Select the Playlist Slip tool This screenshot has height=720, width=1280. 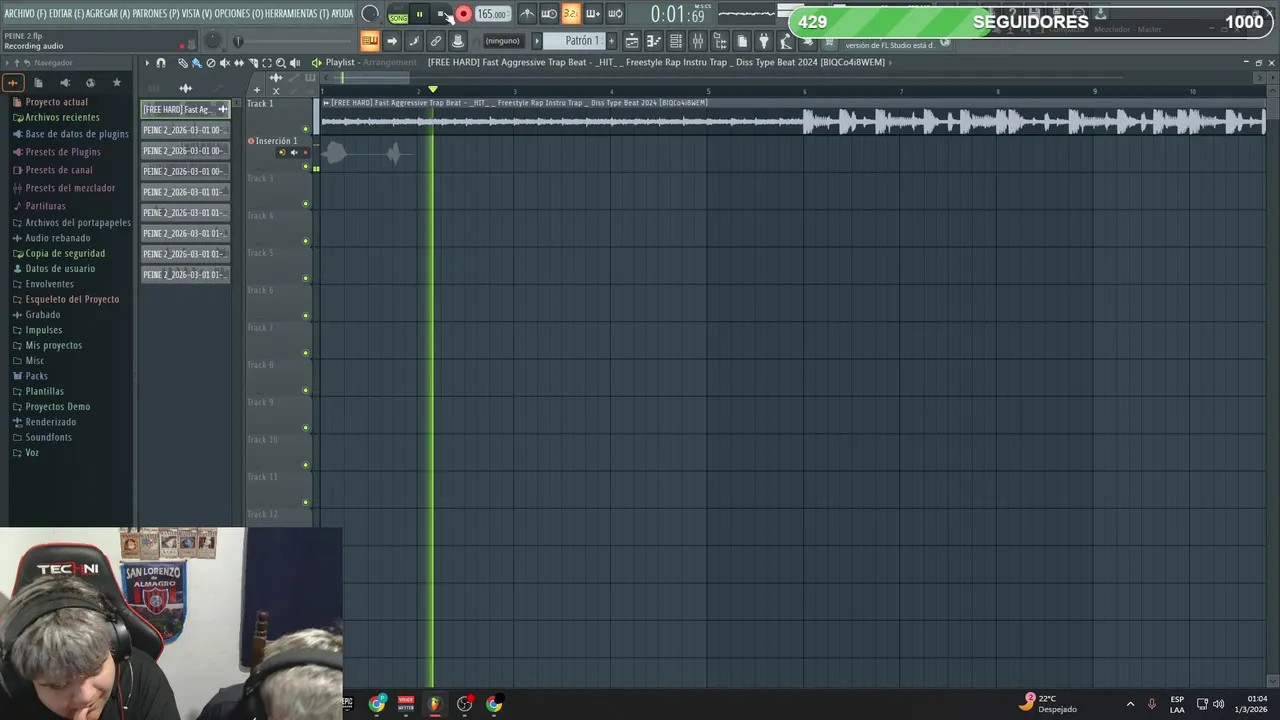[238, 63]
